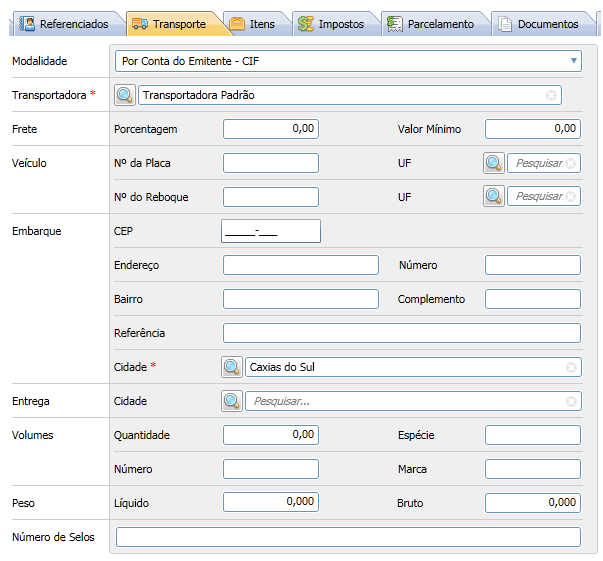Click the Valor Mínimo field

tap(533, 129)
